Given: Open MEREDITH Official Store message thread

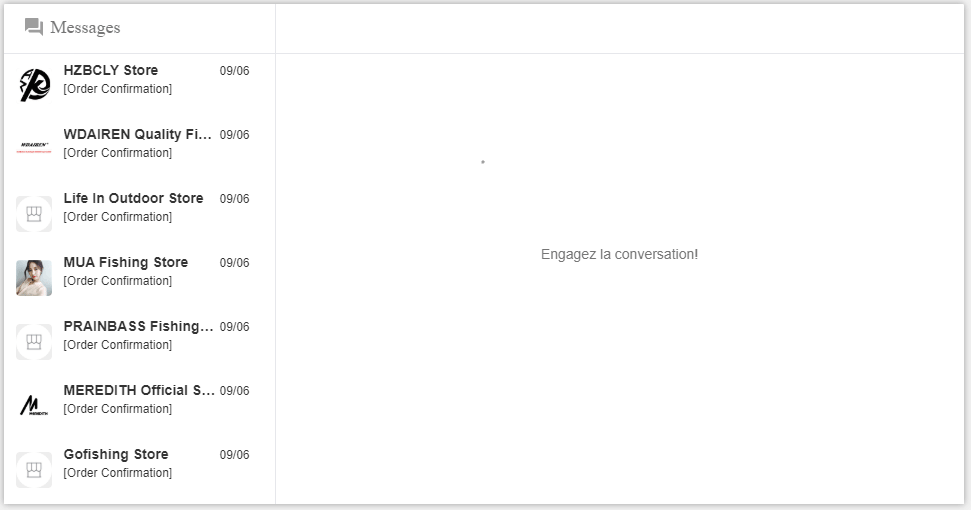Looking at the screenshot, I should (139, 390).
